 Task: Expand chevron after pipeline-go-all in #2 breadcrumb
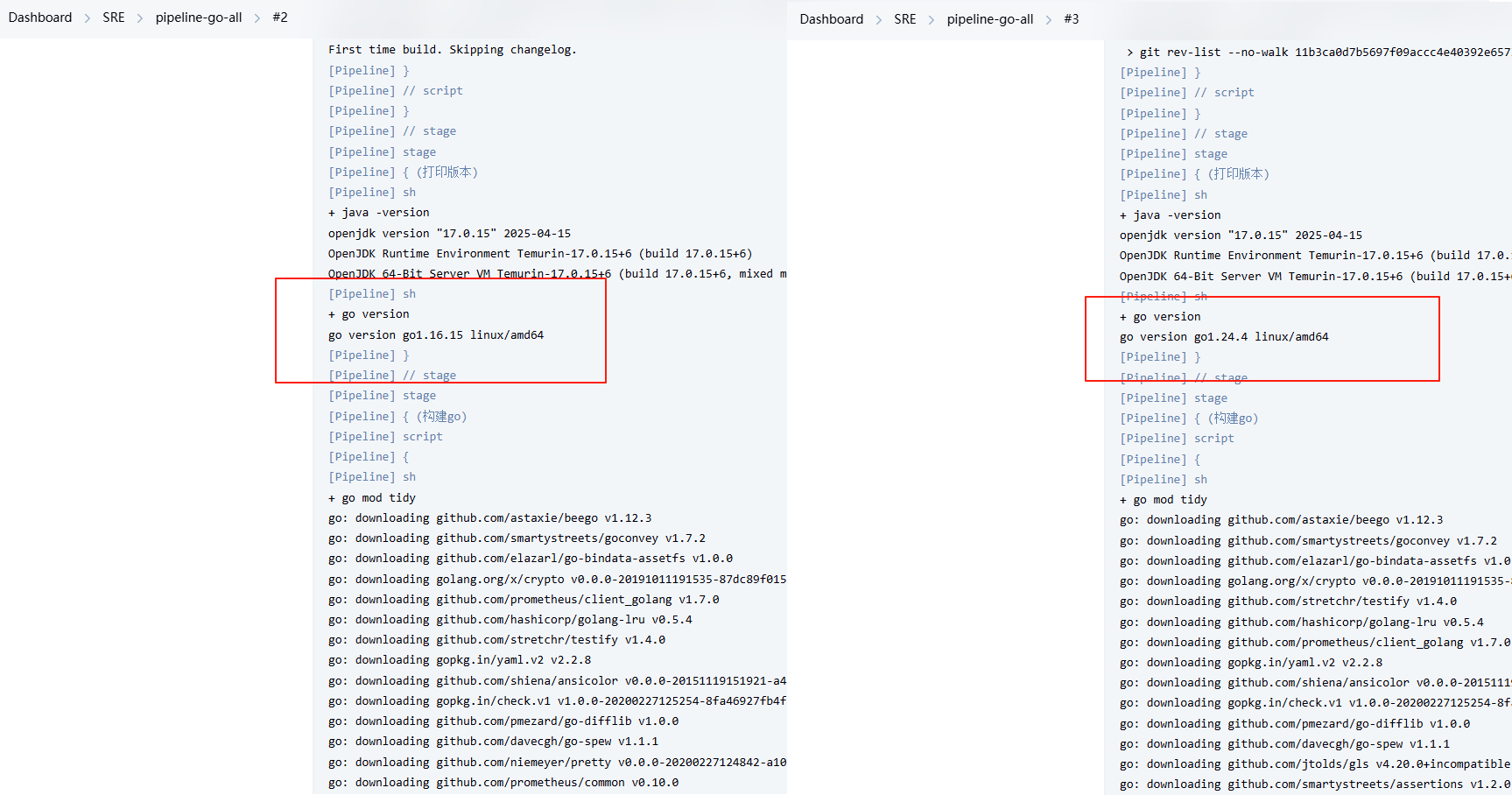tap(257, 18)
